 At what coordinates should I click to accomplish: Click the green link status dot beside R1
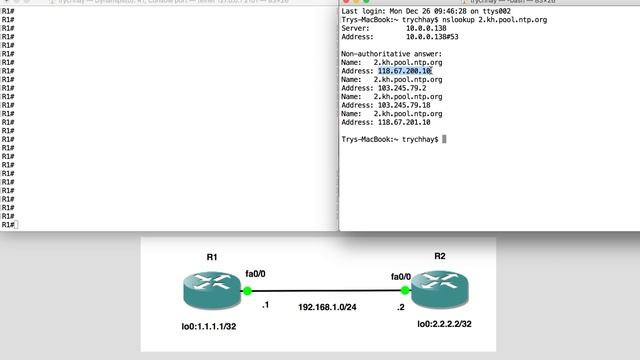pos(247,291)
